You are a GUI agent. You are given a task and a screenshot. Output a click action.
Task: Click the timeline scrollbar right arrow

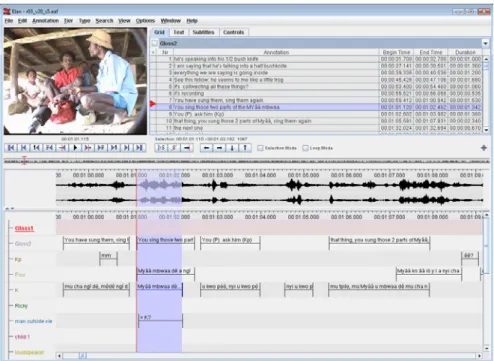point(479,356)
